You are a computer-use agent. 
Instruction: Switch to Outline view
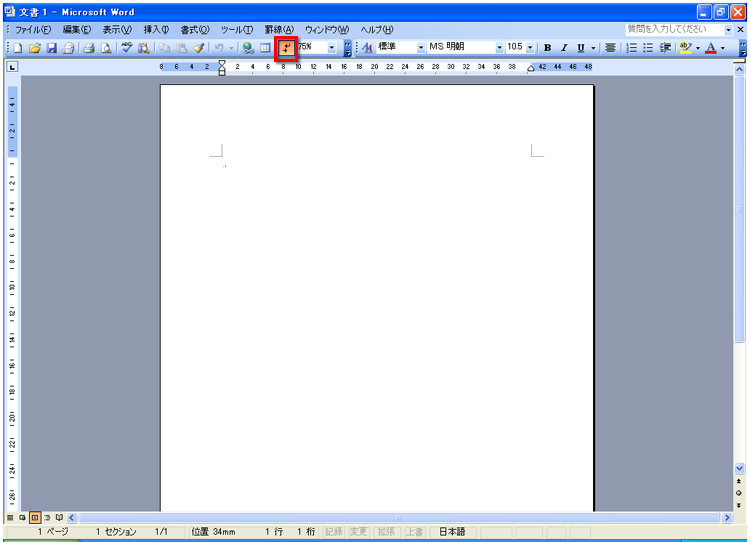(x=47, y=518)
